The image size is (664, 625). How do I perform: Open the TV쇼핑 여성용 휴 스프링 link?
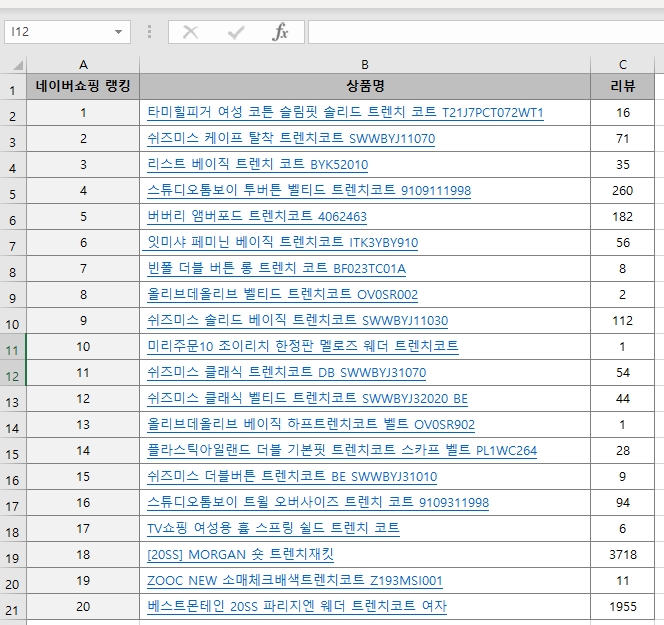(x=273, y=528)
